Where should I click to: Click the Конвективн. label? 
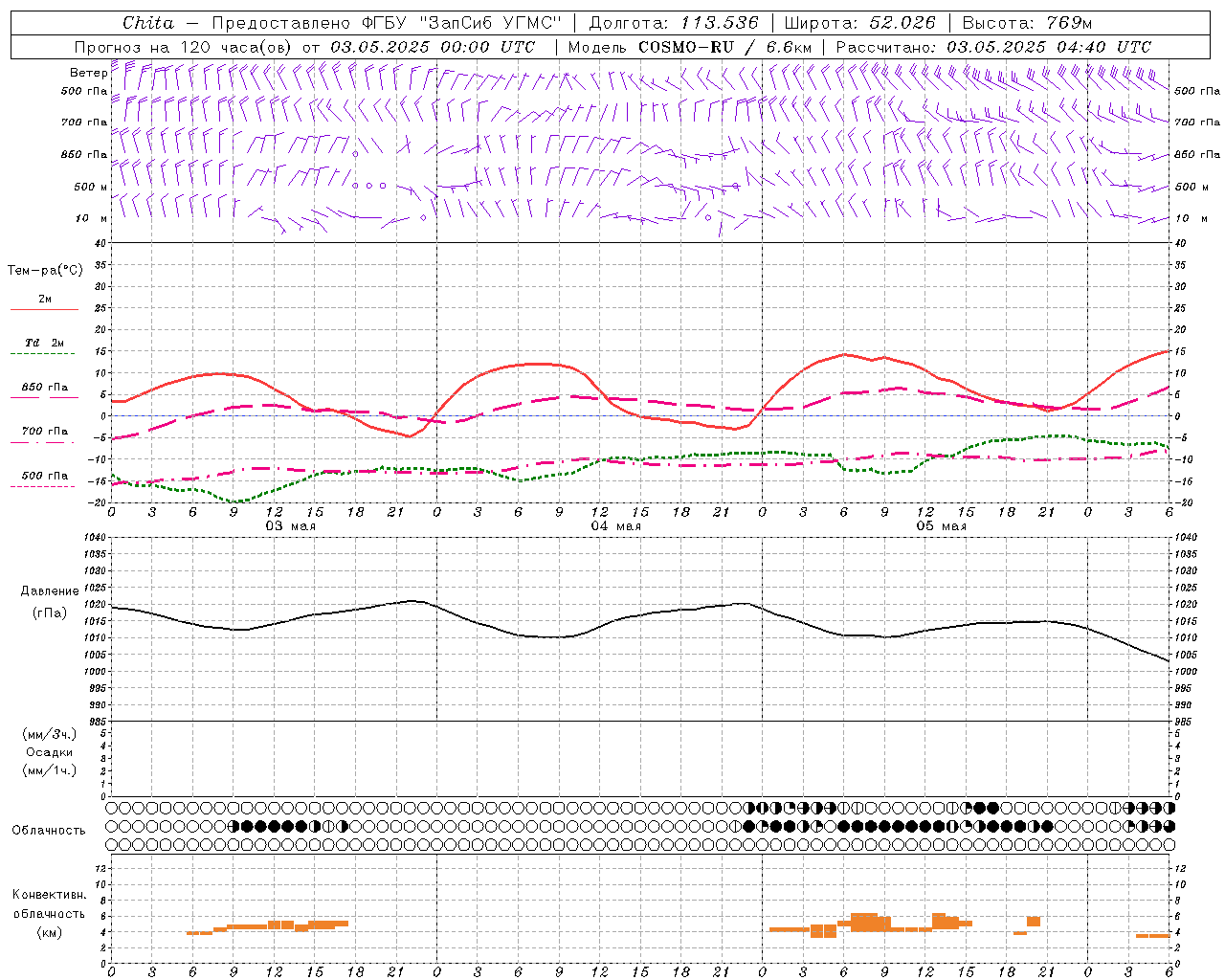[49, 895]
